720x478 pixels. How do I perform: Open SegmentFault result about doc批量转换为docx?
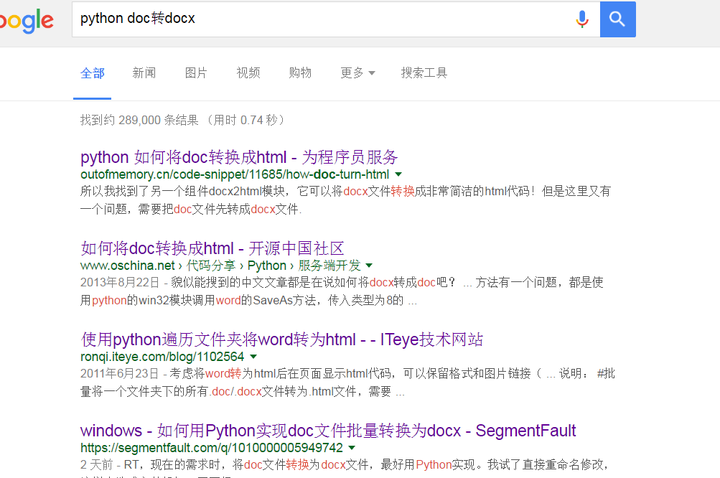click(x=328, y=431)
